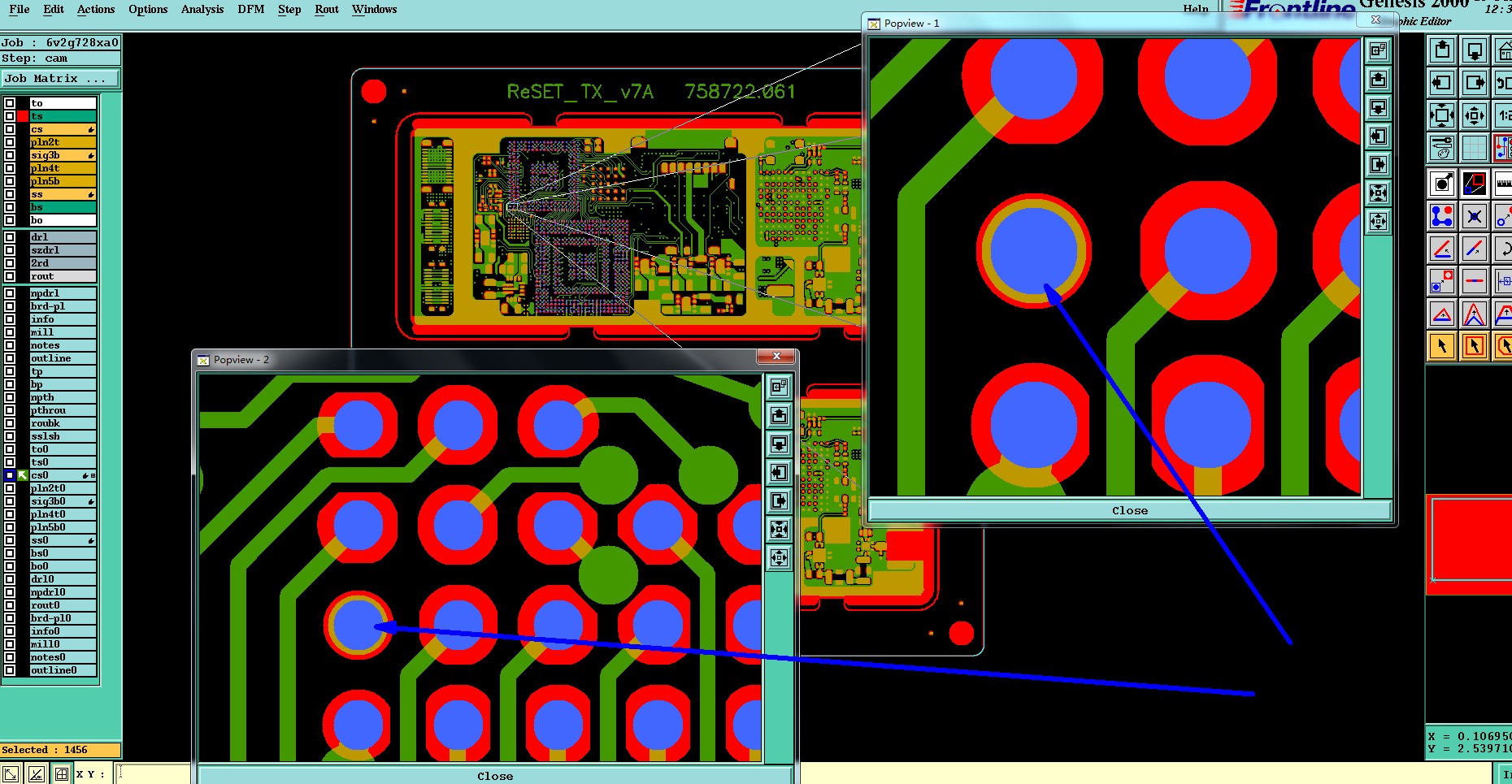This screenshot has height=784, width=1512.
Task: Toggle checkbox for layer 'drl'
Action: point(10,237)
